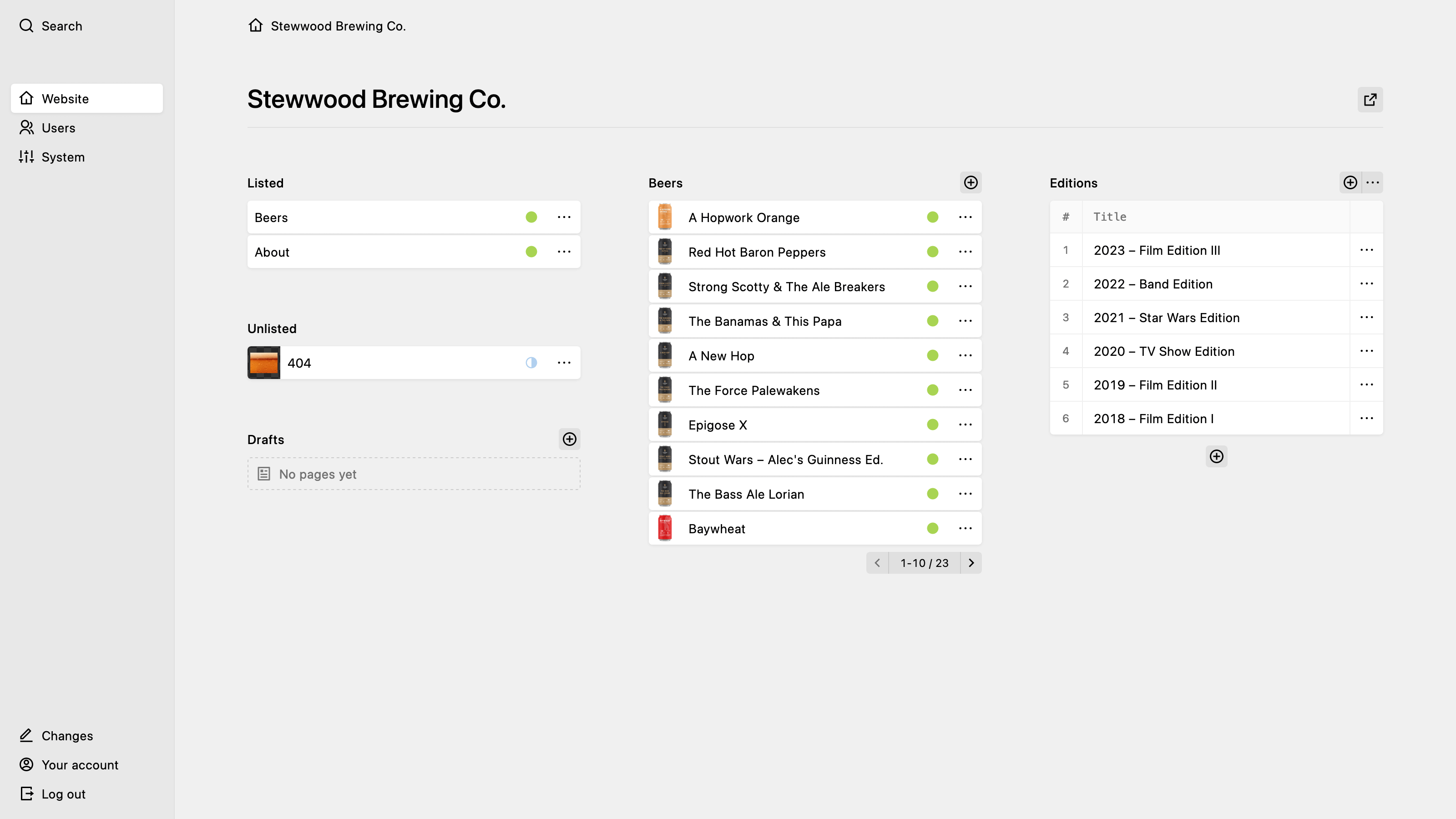Viewport: 1456px width, 819px height.
Task: Open options menu for 404 page
Action: tap(564, 363)
